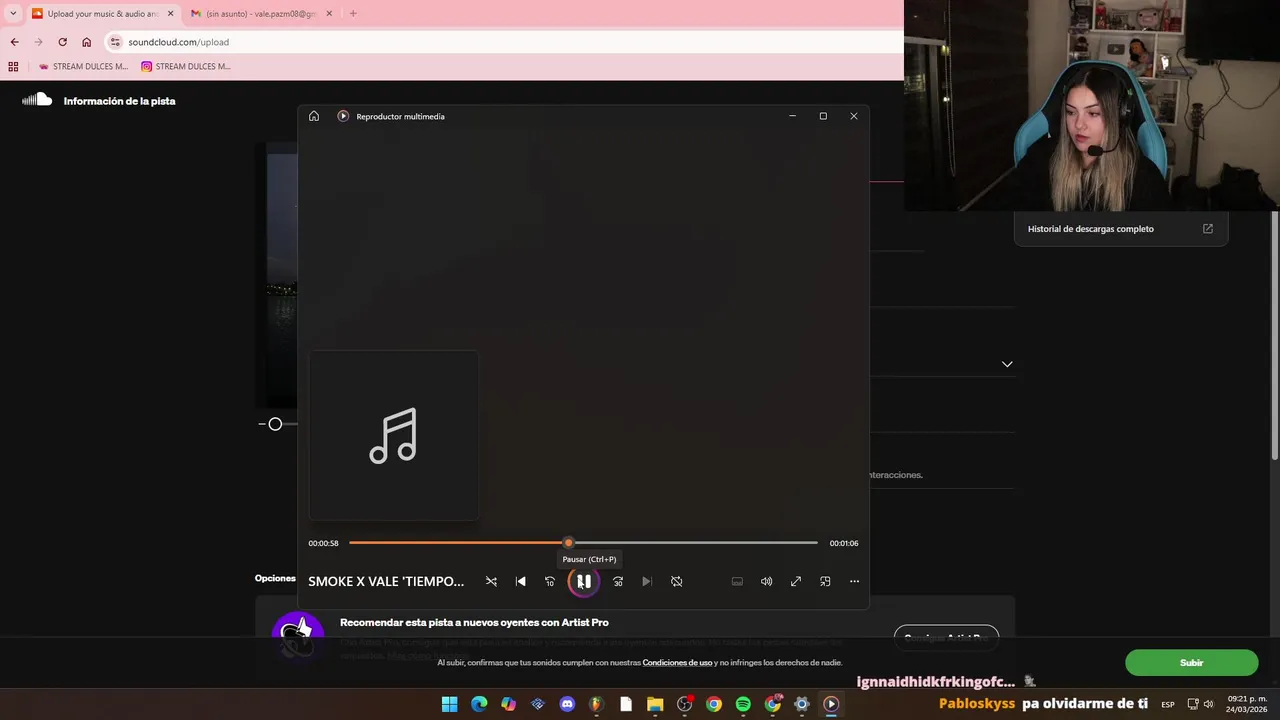View site information icon in address bar

coord(115,42)
